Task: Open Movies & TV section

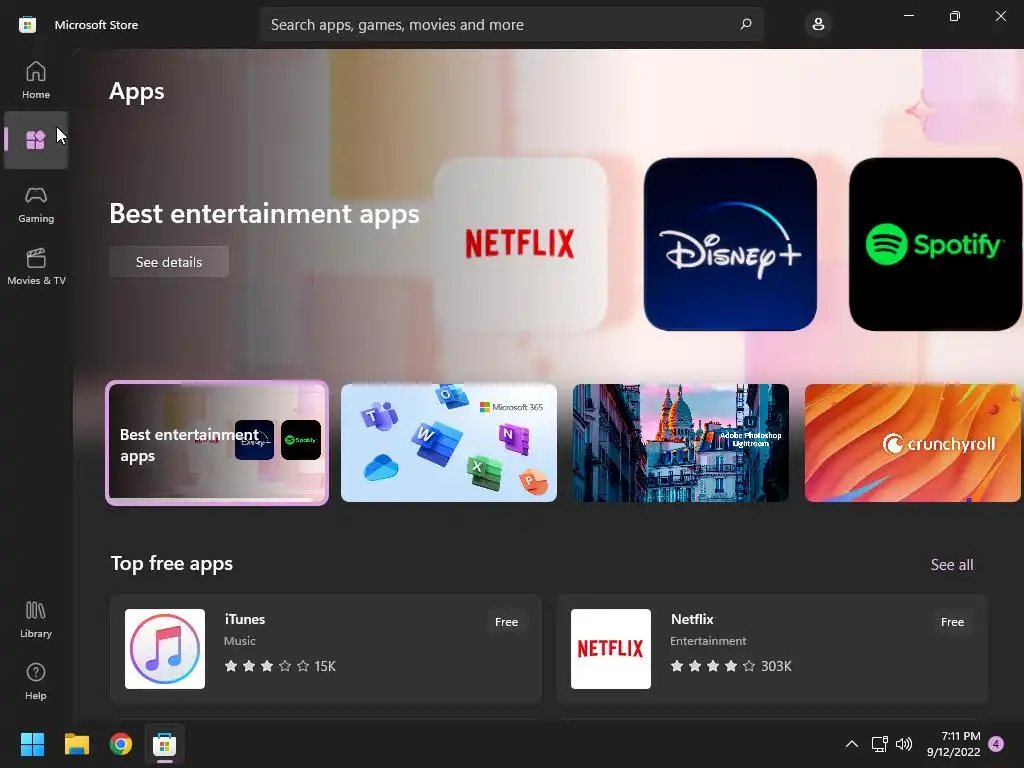Action: click(36, 266)
